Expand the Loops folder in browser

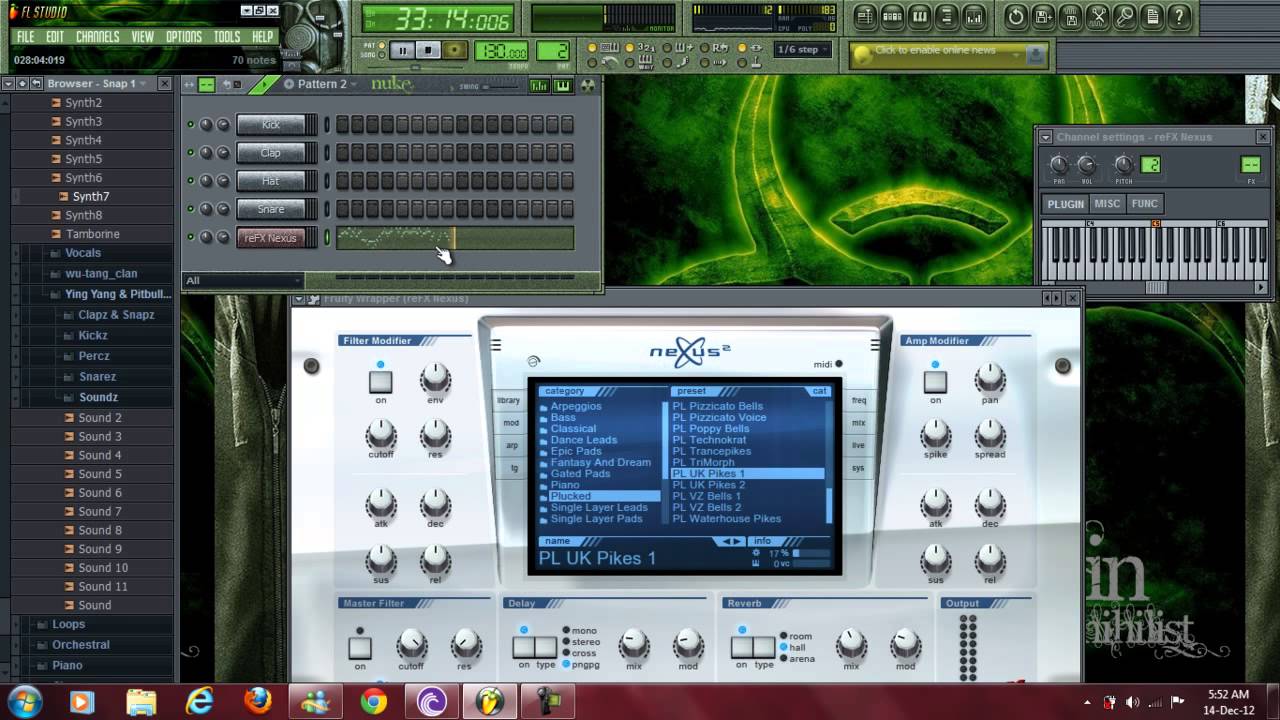point(68,624)
